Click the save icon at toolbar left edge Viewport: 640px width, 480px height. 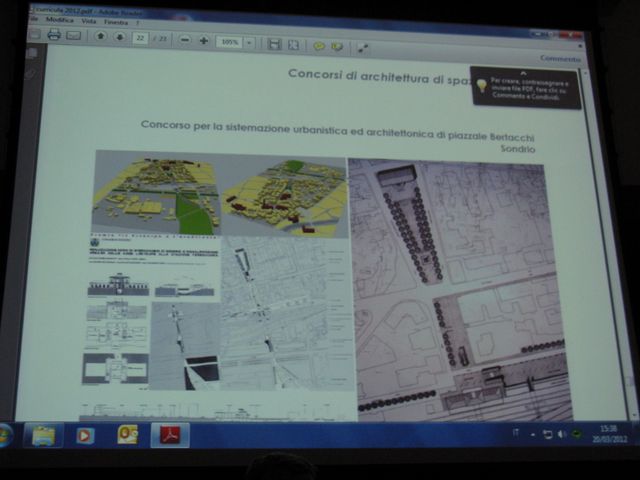34,34
